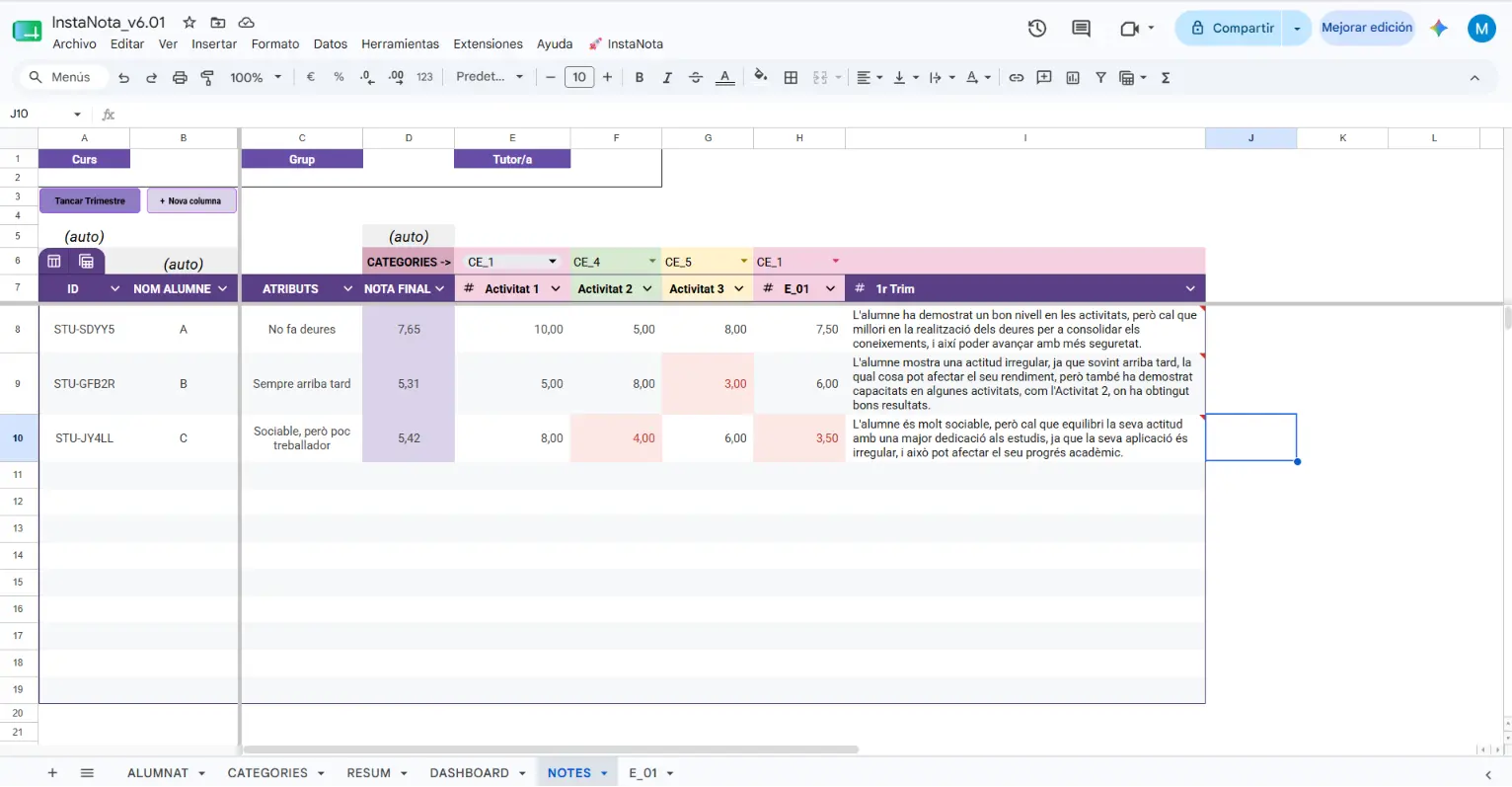Open Datos menu
Viewport: 1512px width, 787px height.
(x=331, y=43)
